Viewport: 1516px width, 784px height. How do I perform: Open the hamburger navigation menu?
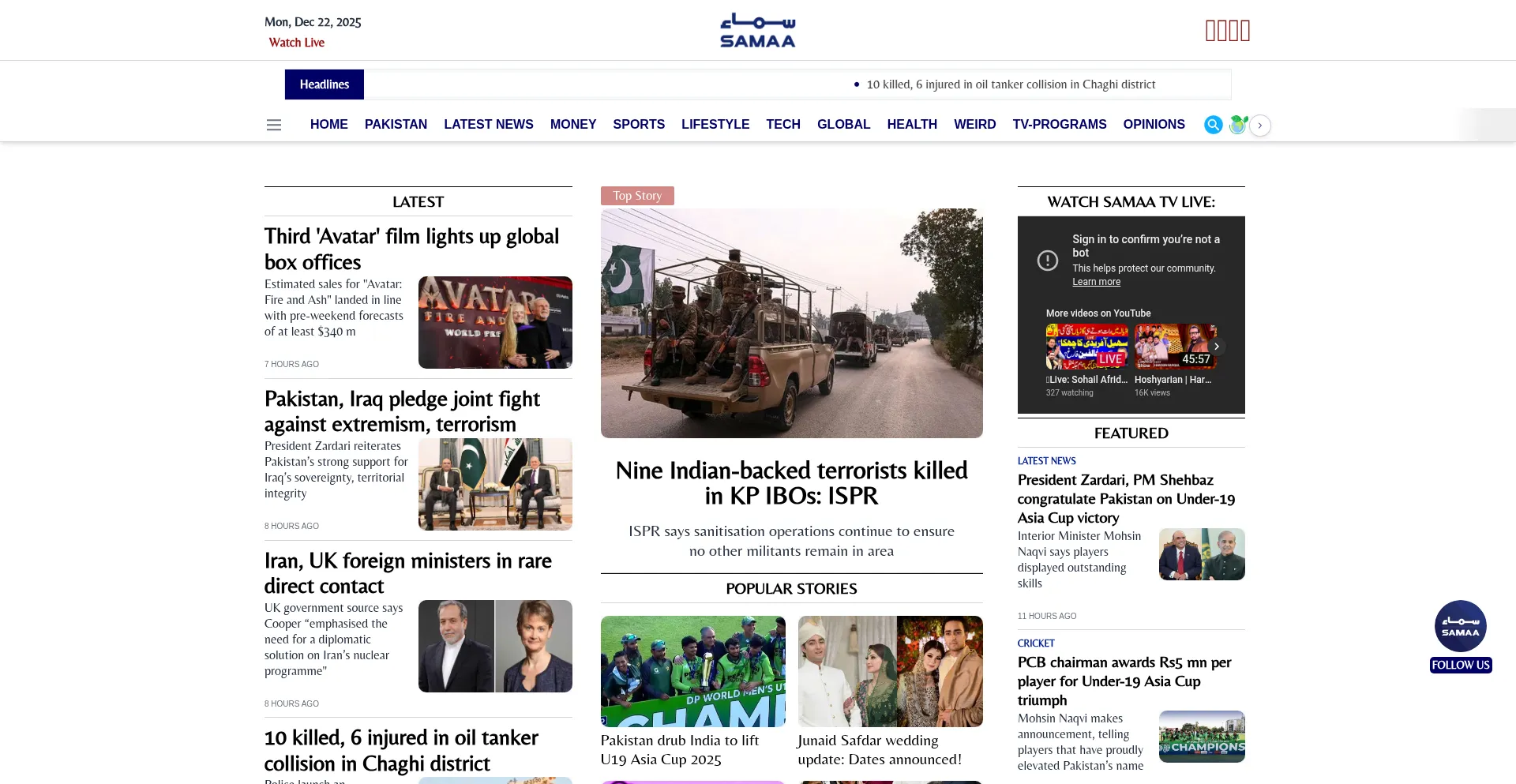tap(273, 125)
